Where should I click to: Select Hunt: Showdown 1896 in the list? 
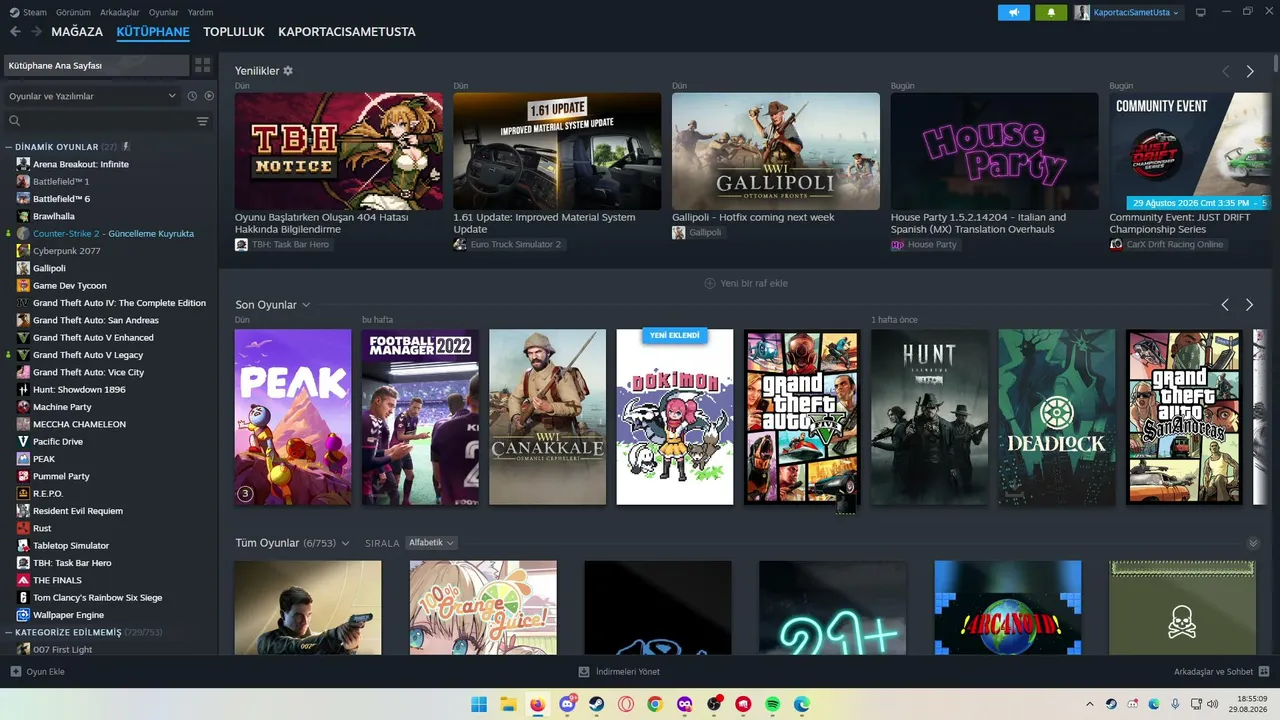(79, 390)
